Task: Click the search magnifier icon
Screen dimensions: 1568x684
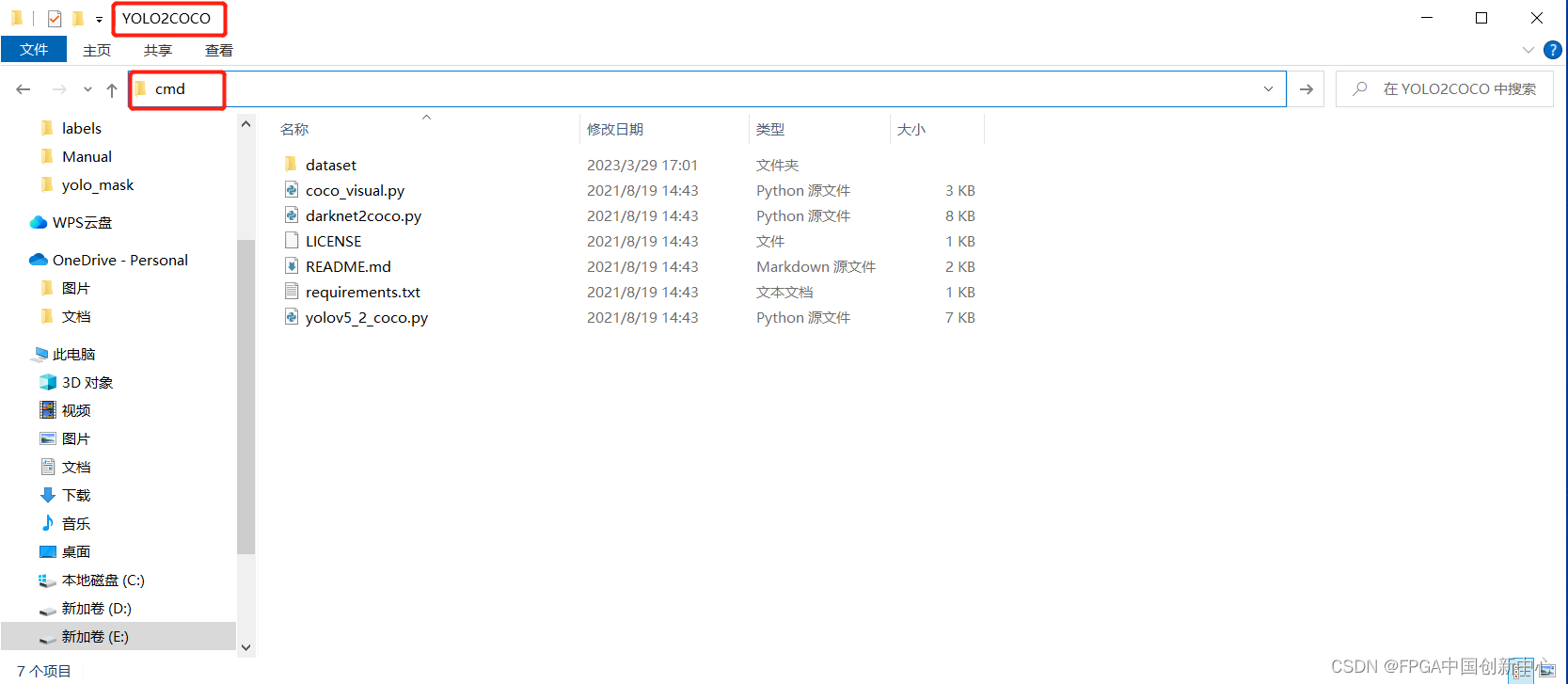Action: click(x=1359, y=88)
